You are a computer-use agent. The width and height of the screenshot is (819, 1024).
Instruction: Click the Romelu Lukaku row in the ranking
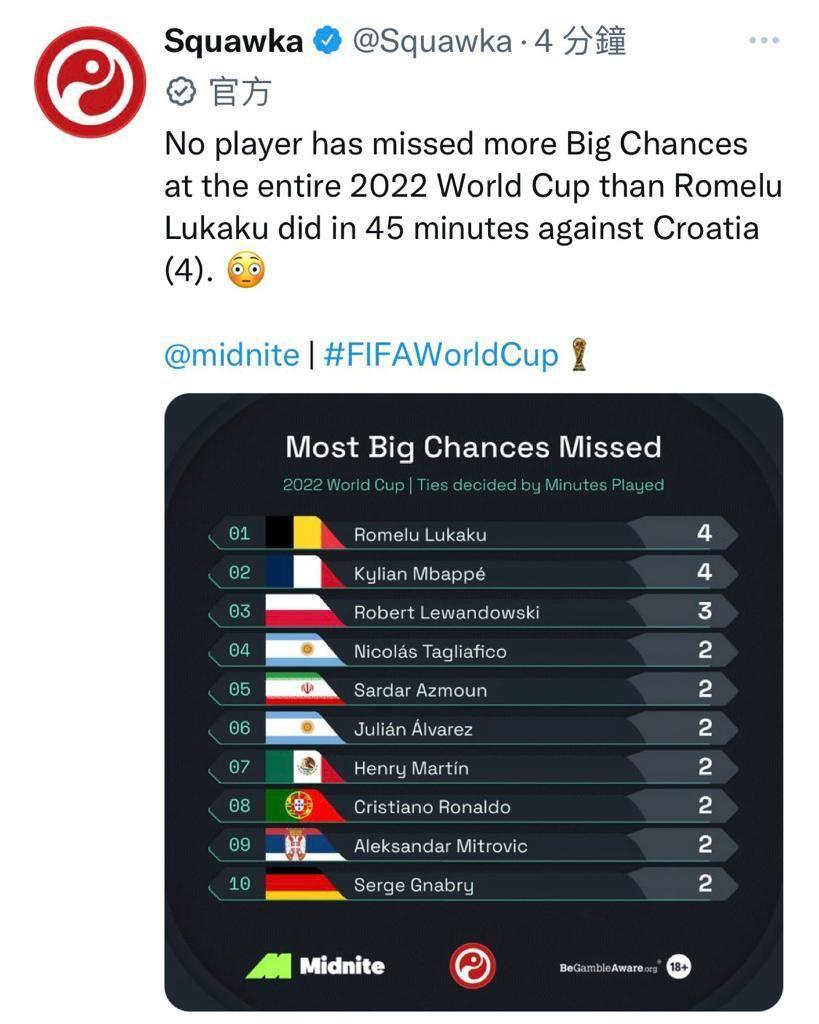point(472,534)
